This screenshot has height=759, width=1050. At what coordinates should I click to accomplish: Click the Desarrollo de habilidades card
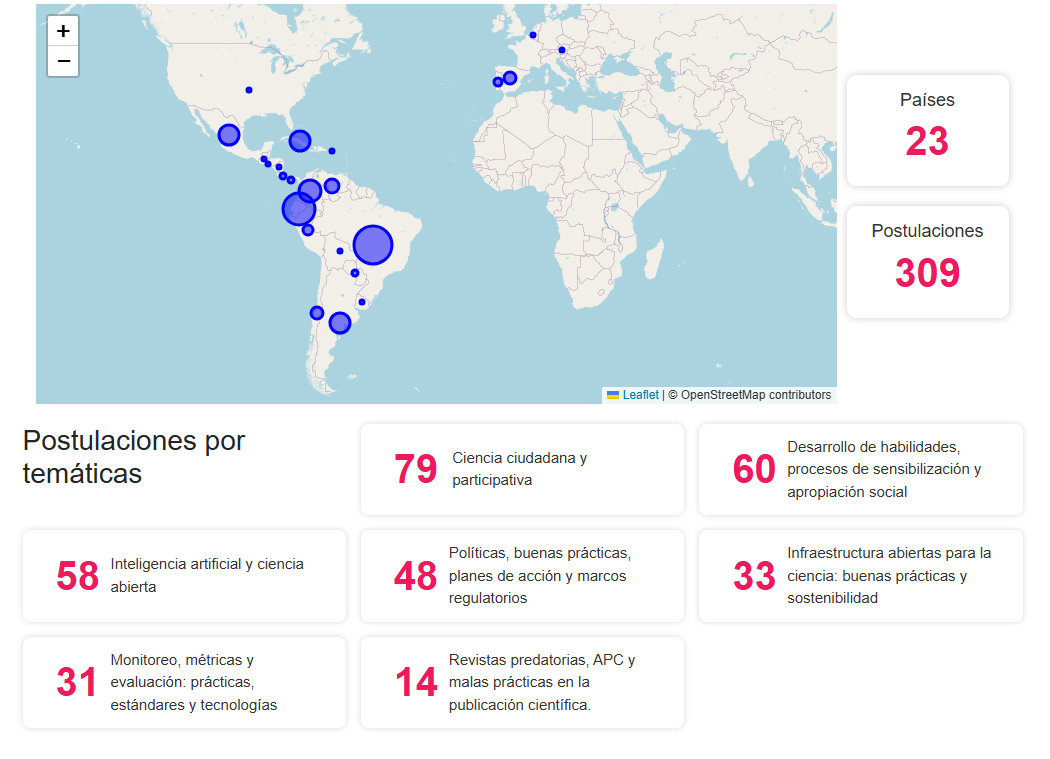click(x=860, y=469)
